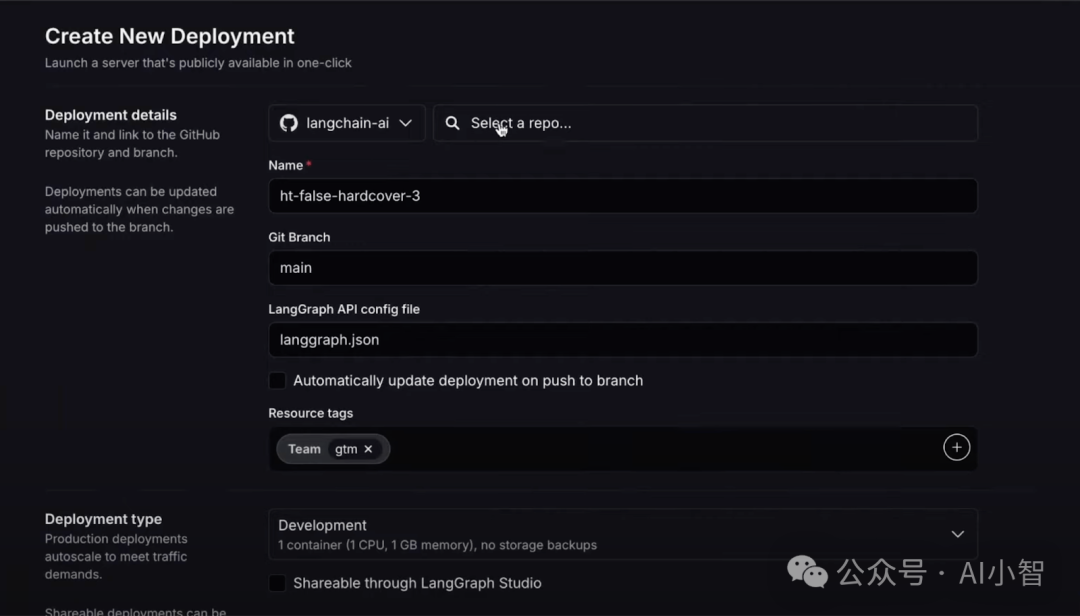The height and width of the screenshot is (616, 1080).
Task: Click the Name field containing ht-false-hardcover-3
Action: pos(623,196)
